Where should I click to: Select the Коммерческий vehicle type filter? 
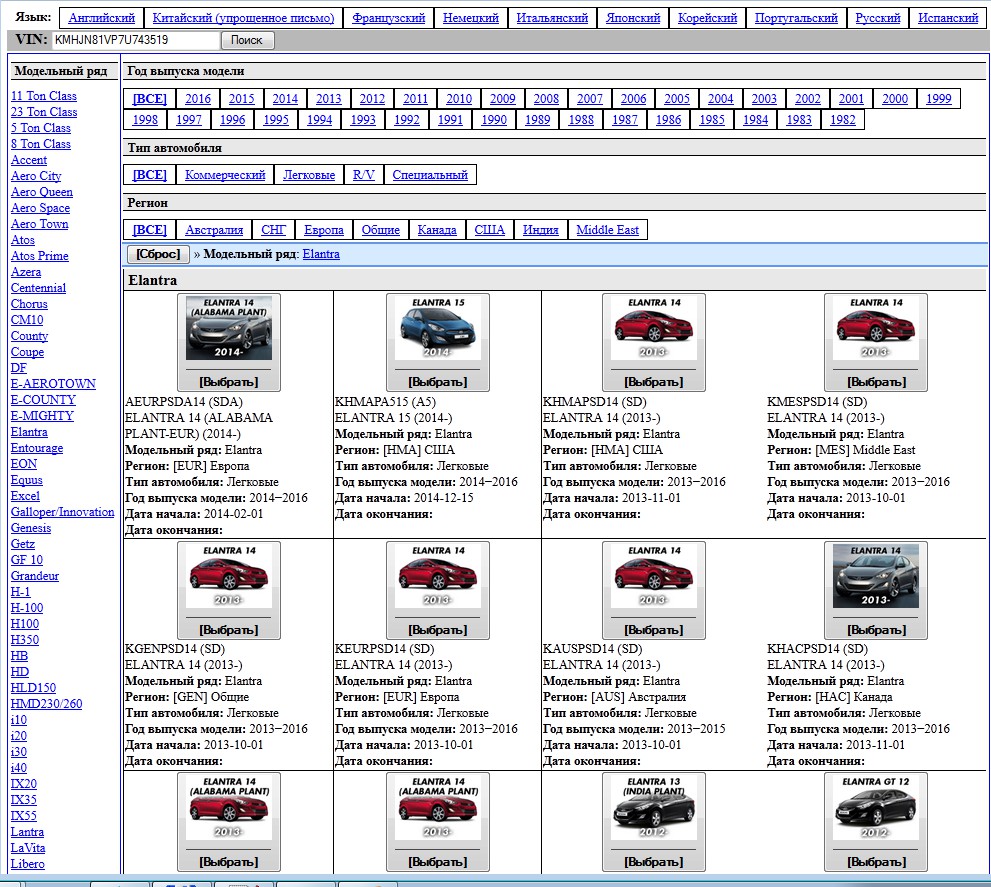[225, 175]
